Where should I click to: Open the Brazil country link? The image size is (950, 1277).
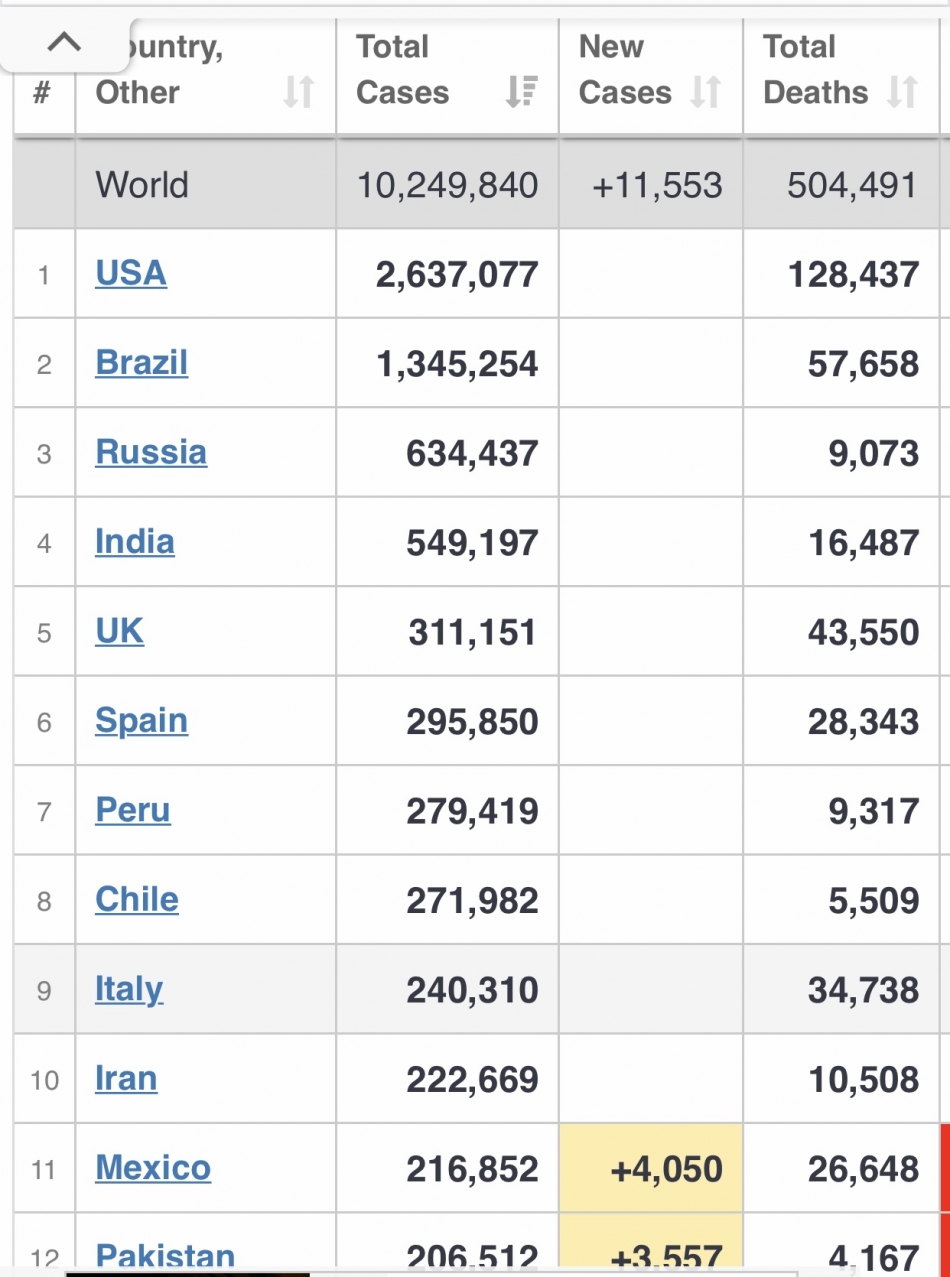[142, 362]
